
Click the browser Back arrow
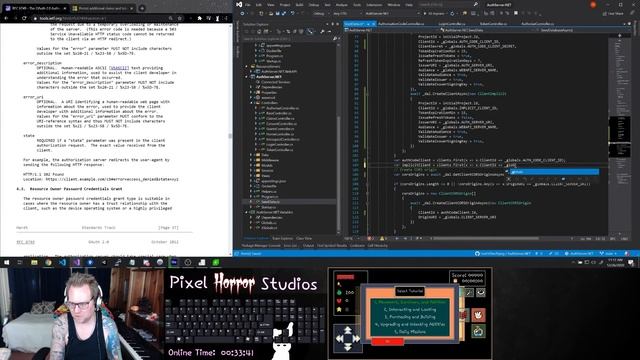(6, 18)
